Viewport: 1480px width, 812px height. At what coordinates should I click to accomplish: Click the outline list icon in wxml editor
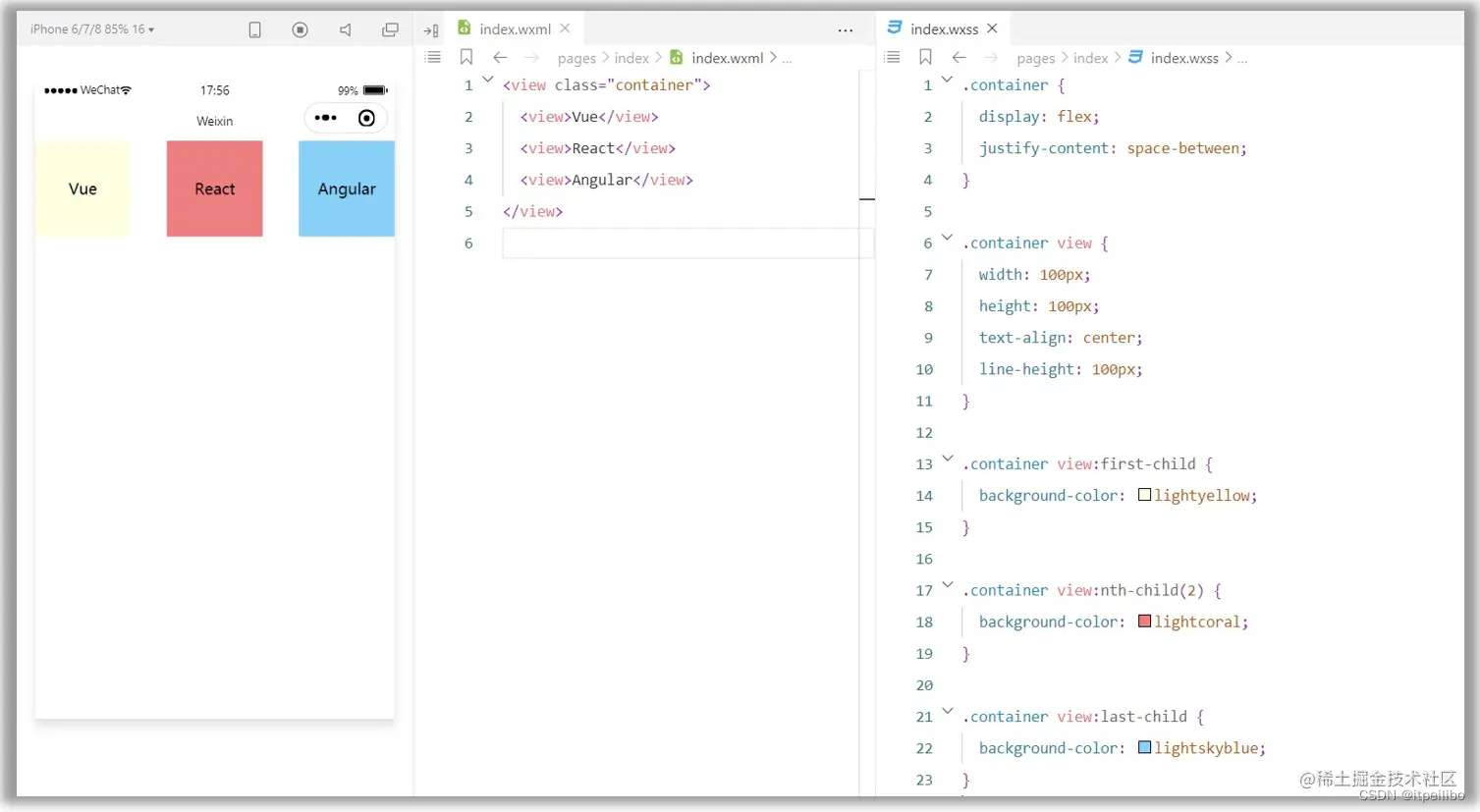432,58
